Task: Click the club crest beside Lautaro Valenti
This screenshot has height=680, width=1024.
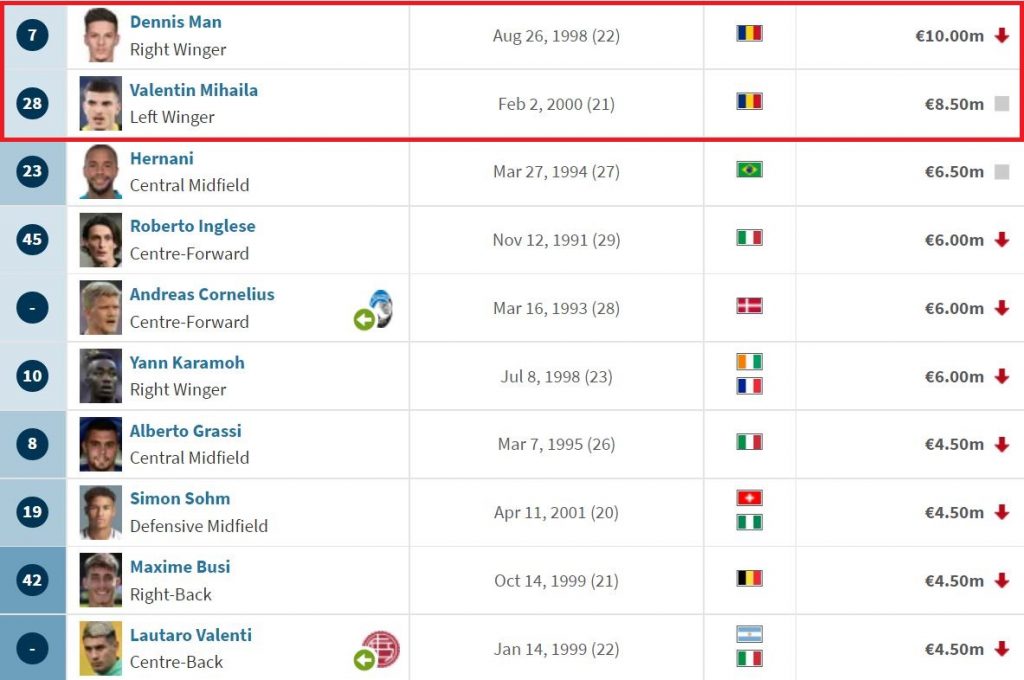Action: click(x=381, y=649)
